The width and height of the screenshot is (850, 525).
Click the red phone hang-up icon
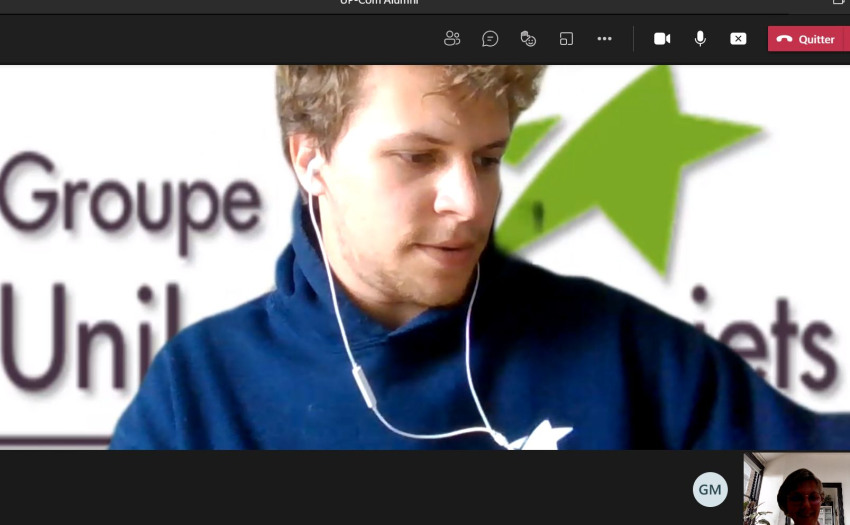pyautogui.click(x=784, y=39)
